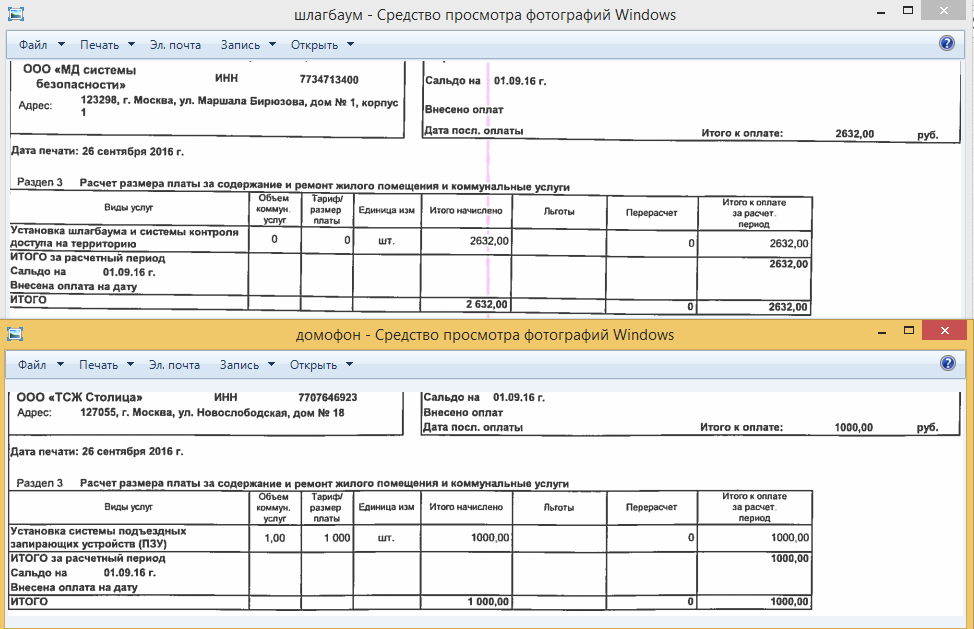Image resolution: width=974 pixels, height=629 pixels.
Task: Close the домофон photo viewer window
Action: [x=943, y=331]
